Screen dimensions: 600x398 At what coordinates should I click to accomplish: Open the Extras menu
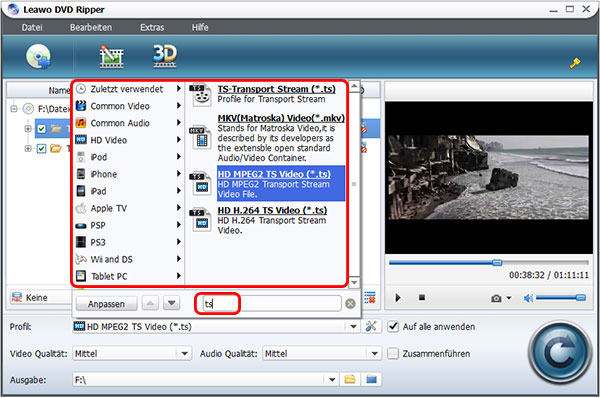(x=152, y=28)
